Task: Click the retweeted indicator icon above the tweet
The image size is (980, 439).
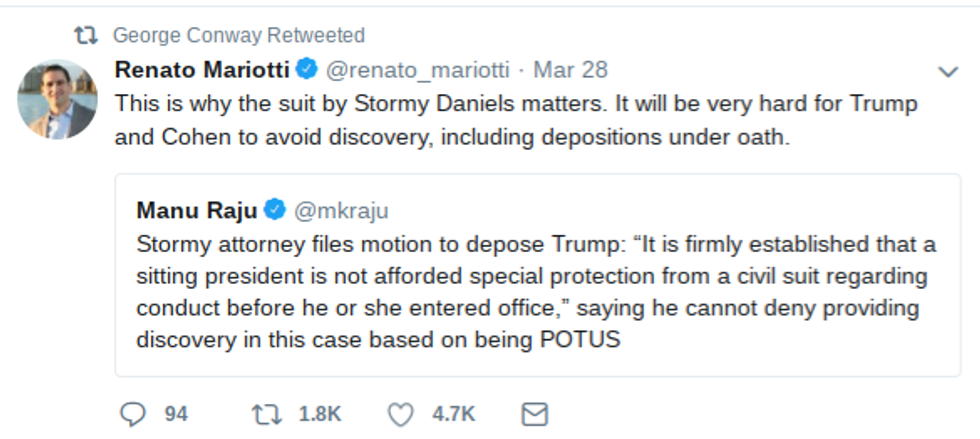Action: click(x=88, y=36)
